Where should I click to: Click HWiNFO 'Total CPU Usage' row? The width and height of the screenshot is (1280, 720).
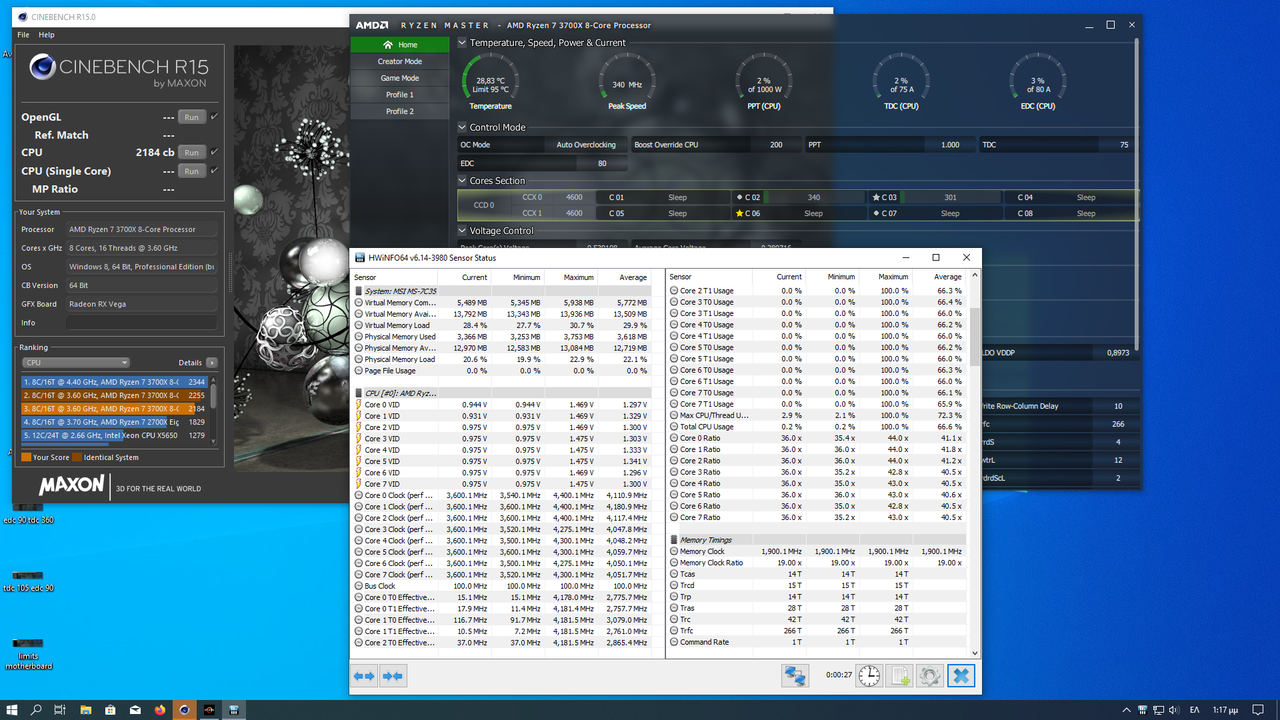coord(817,427)
